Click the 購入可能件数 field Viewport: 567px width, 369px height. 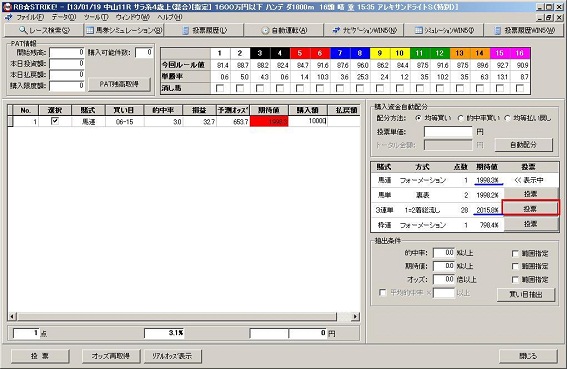point(144,52)
